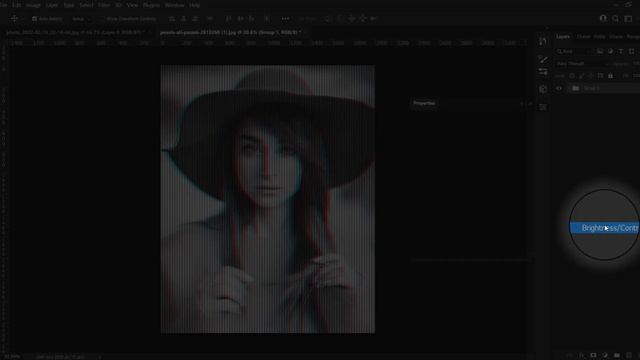Screen dimensions: 640x360
Task: Open the Image menu
Action: click(x=33, y=5)
